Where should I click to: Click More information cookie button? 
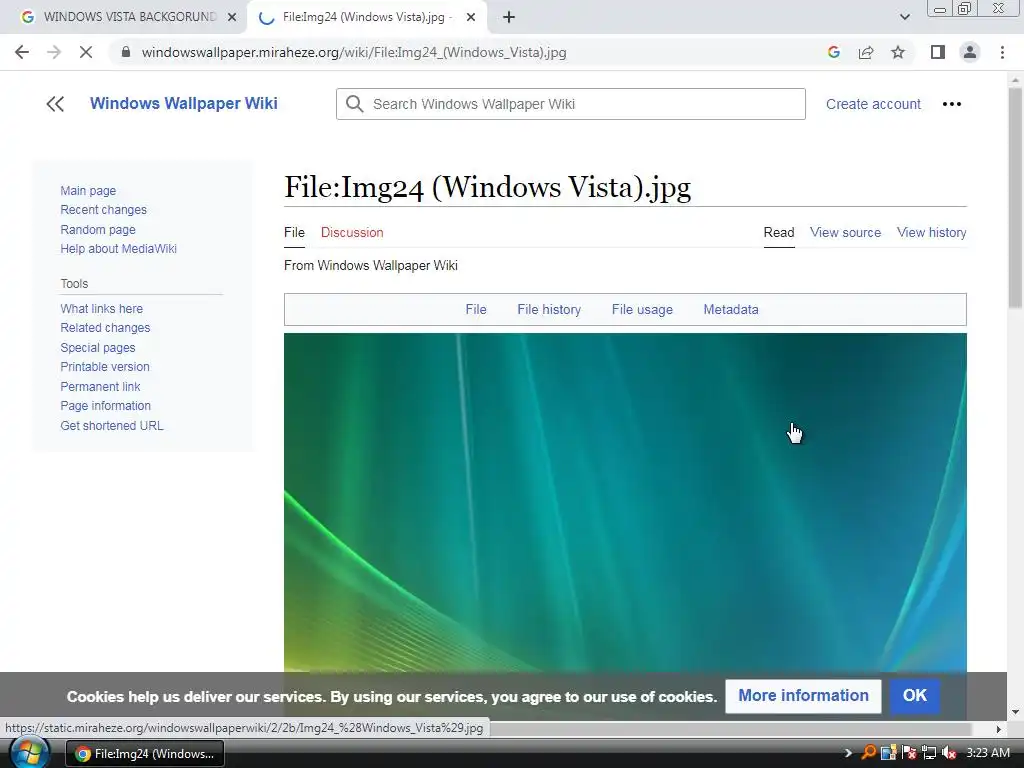coord(803,696)
